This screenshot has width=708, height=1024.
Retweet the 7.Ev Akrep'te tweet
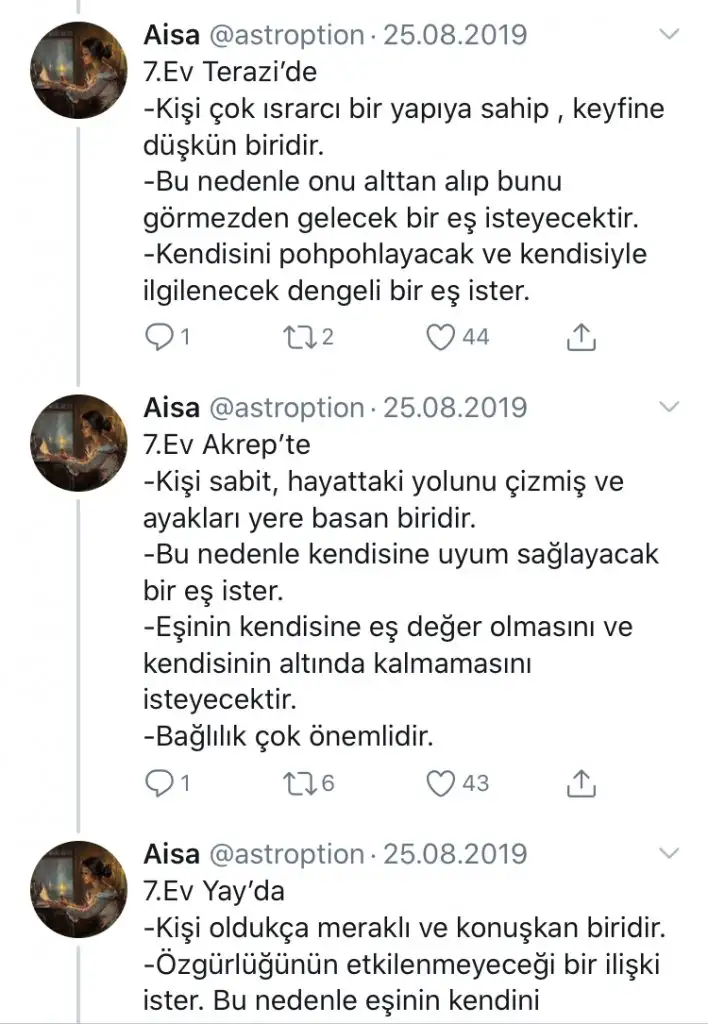[x=297, y=782]
